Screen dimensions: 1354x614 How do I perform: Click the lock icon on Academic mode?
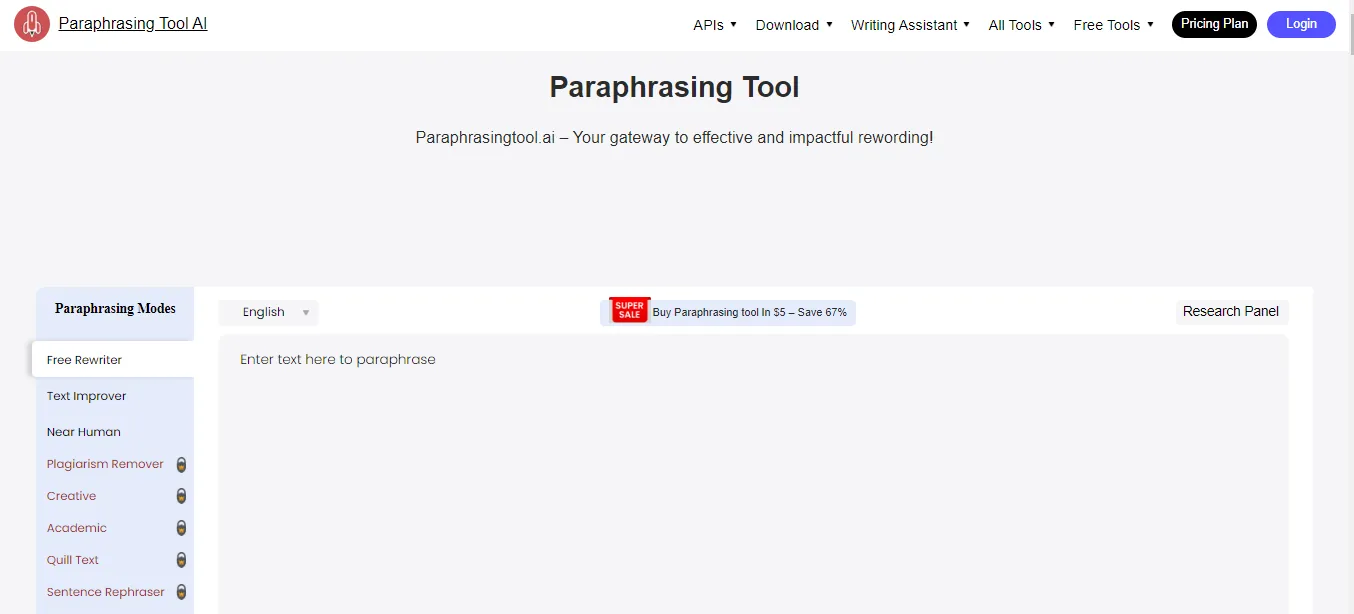click(181, 528)
